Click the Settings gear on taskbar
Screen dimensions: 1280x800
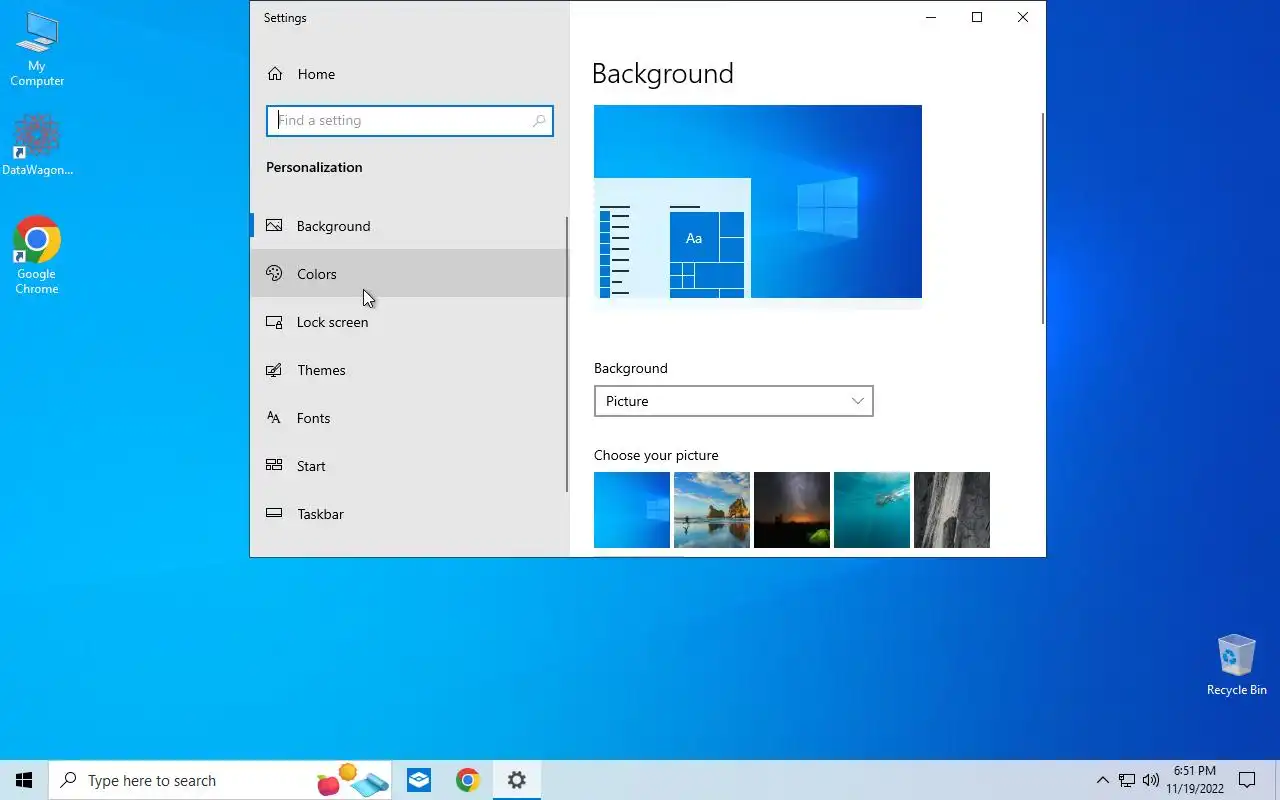coord(516,780)
